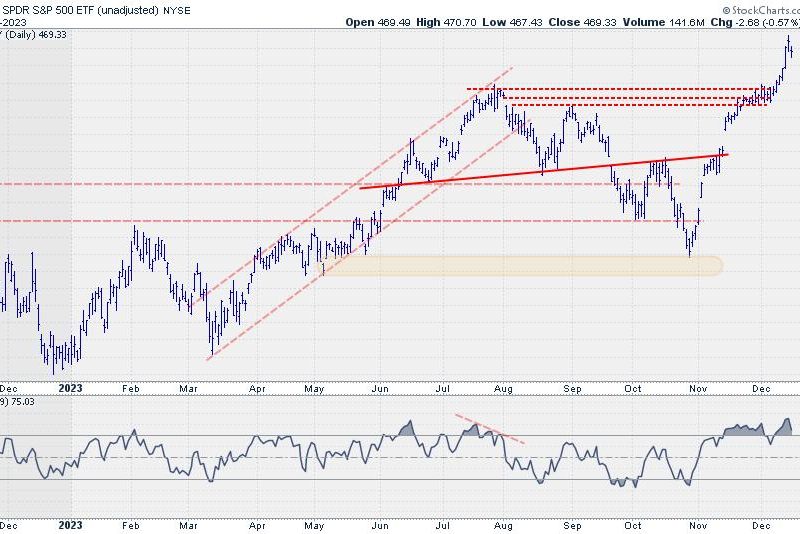Select 'Aug' on the bottom indicator axis
The image size is (800, 534).
point(503,526)
